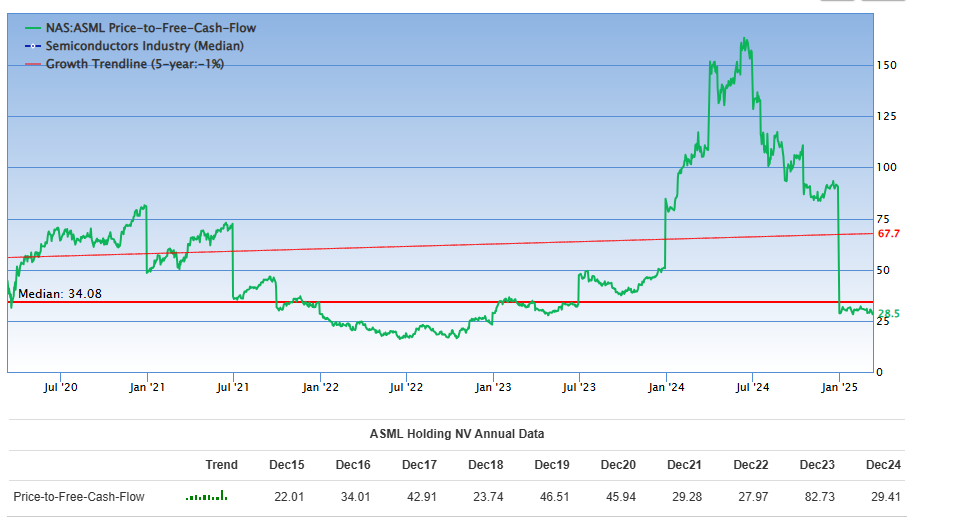This screenshot has height=530, width=956.
Task: Click the Jan '21 x-axis label
Action: [x=147, y=387]
